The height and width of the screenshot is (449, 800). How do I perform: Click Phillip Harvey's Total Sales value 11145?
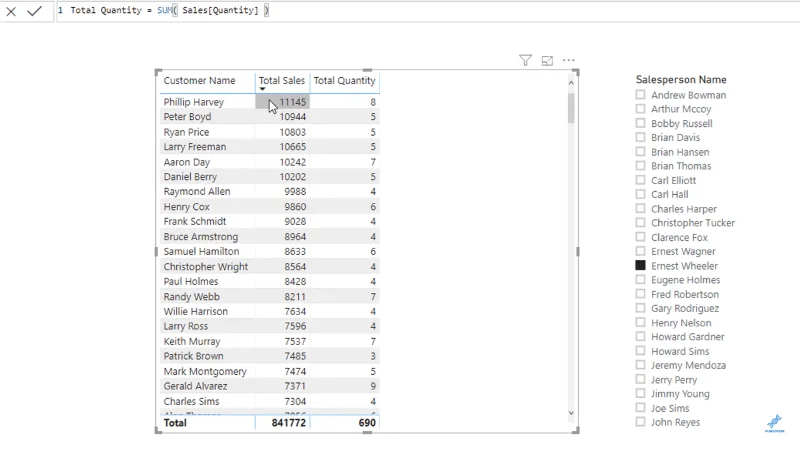click(292, 102)
